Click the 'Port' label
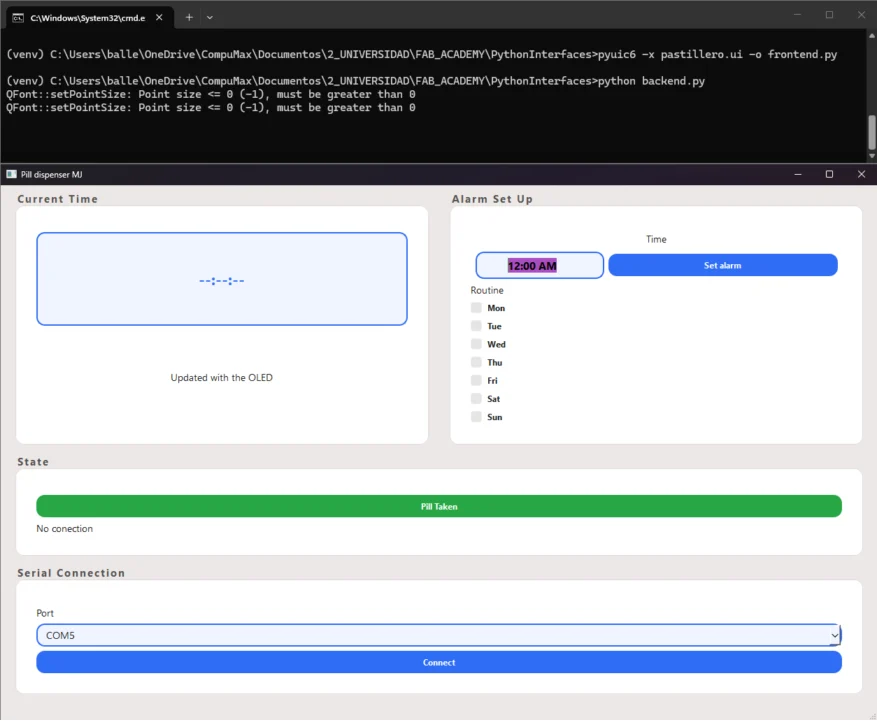The height and width of the screenshot is (721, 877). click(x=45, y=613)
